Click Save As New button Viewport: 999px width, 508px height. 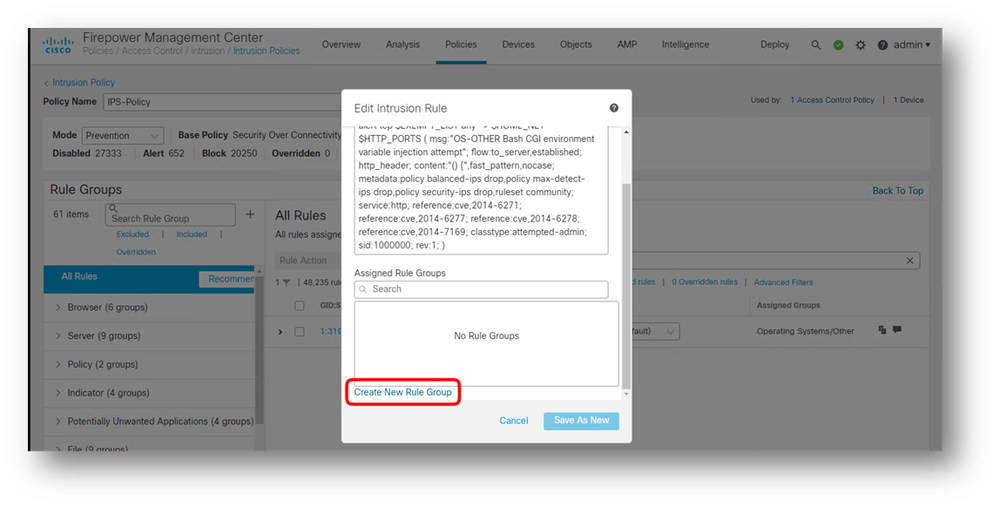581,421
